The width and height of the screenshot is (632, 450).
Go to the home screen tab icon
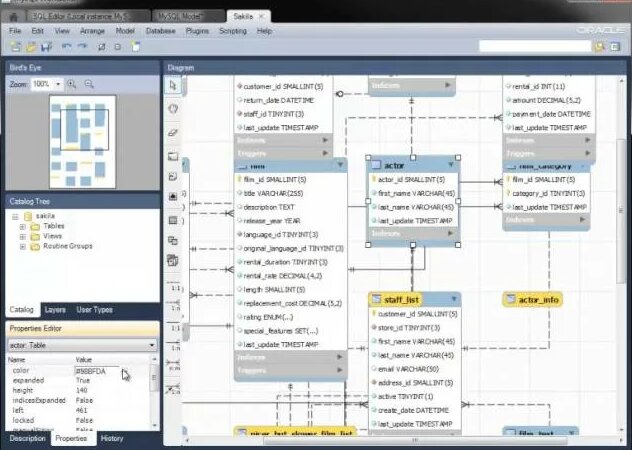click(14, 17)
